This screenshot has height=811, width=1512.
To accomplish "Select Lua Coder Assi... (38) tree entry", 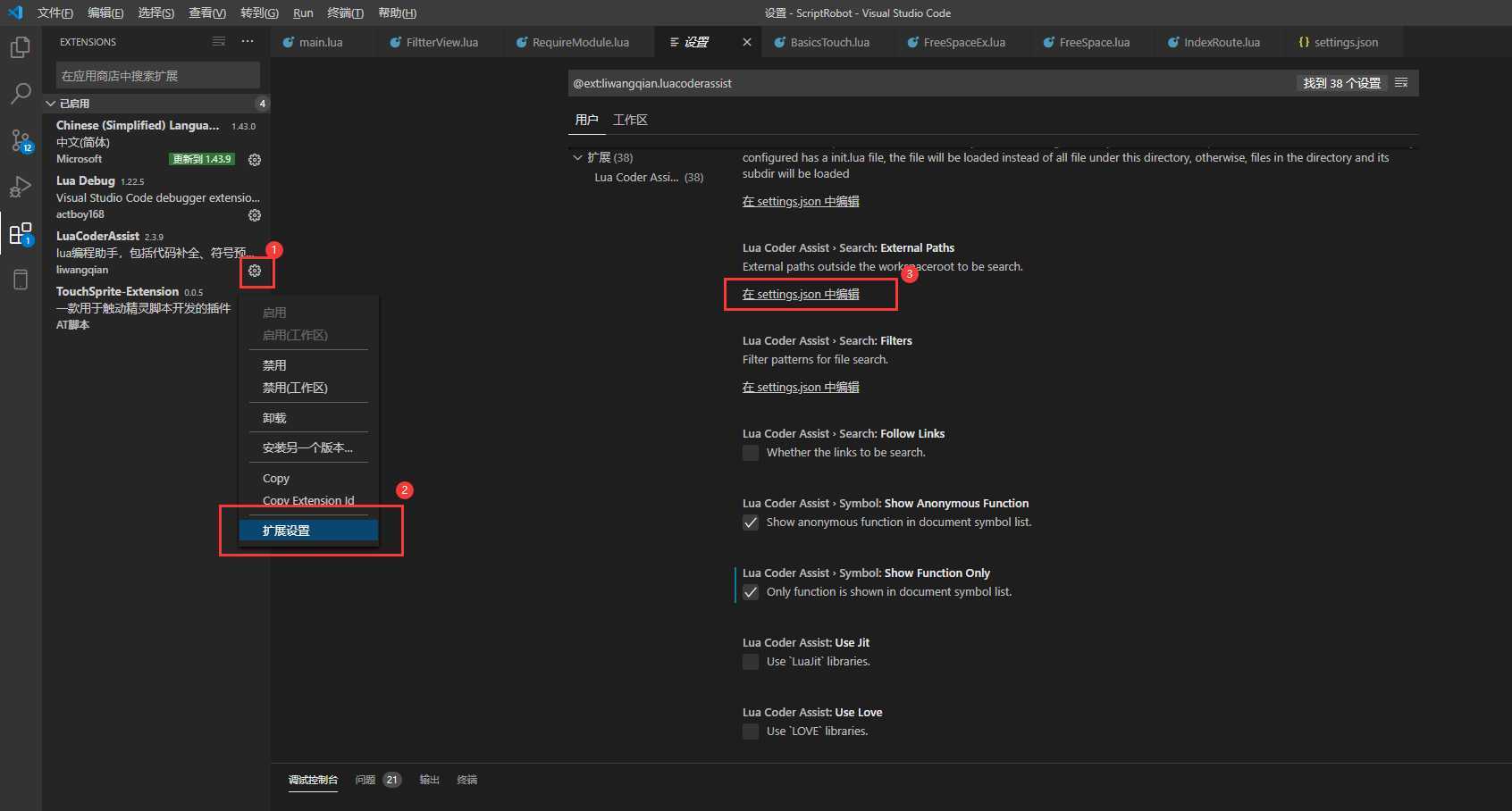I will pos(649,177).
